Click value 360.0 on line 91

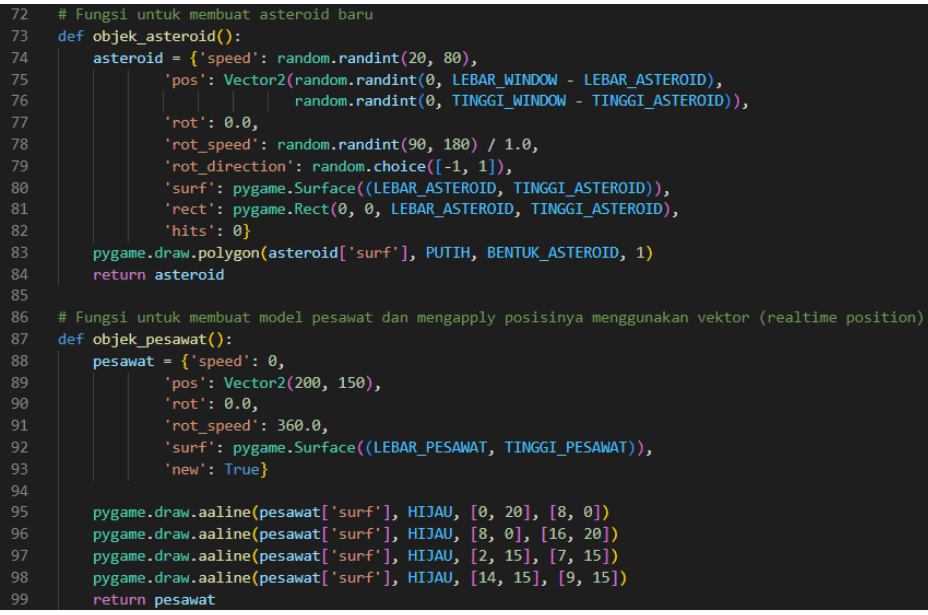coord(298,426)
